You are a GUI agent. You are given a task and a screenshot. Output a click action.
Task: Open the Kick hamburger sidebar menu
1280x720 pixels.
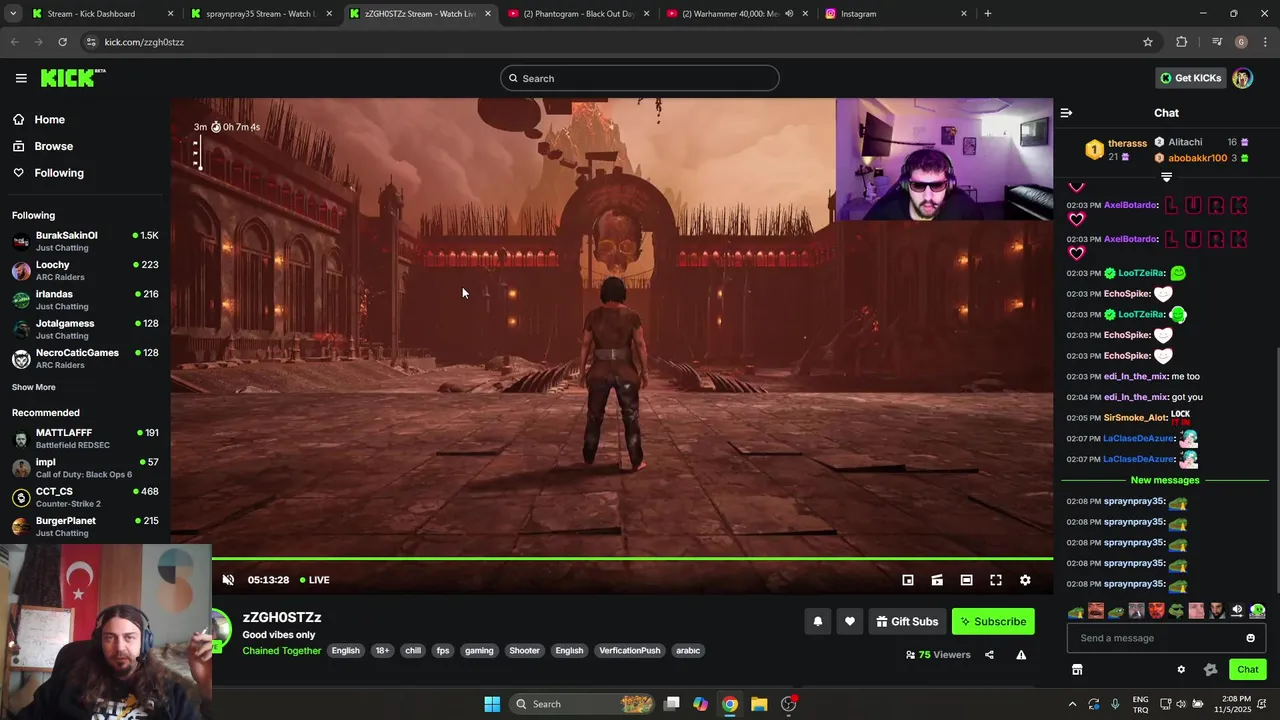[21, 78]
